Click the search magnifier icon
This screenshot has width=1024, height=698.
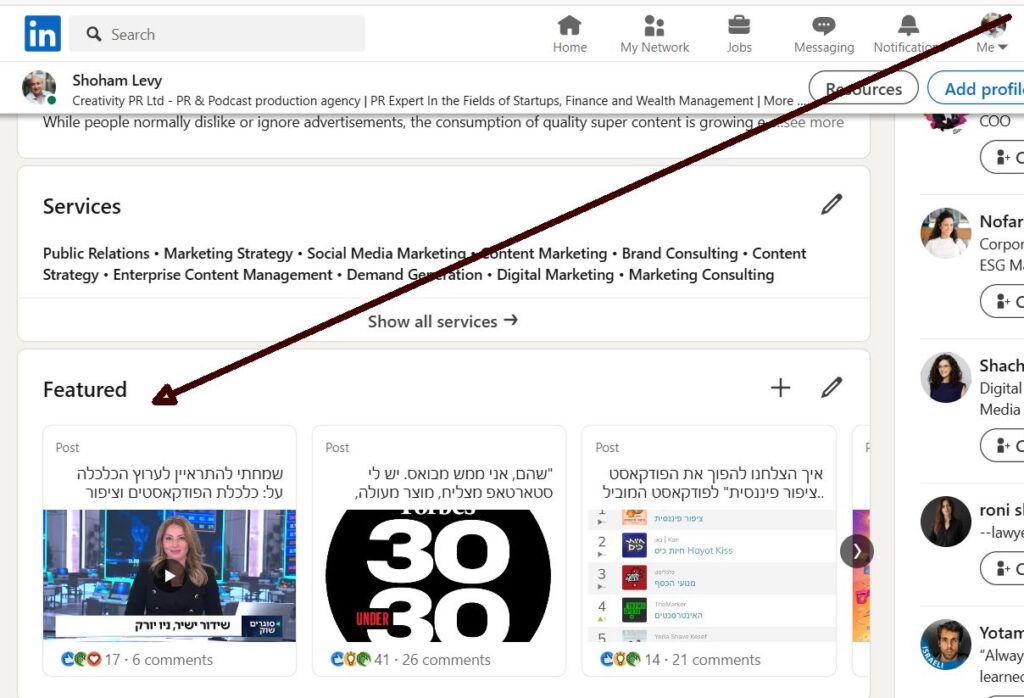(93, 34)
